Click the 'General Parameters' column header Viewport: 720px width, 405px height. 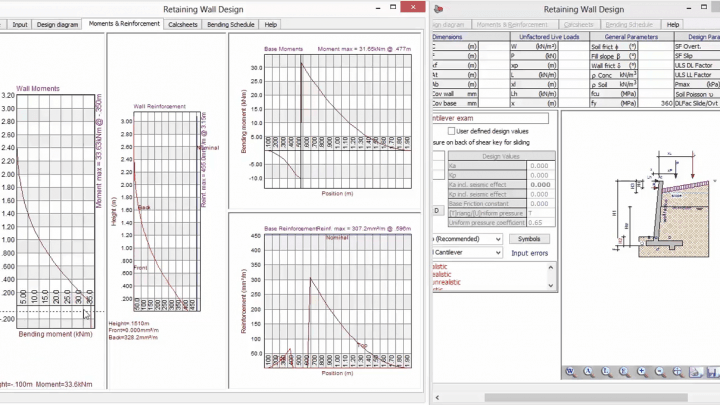coord(631,37)
